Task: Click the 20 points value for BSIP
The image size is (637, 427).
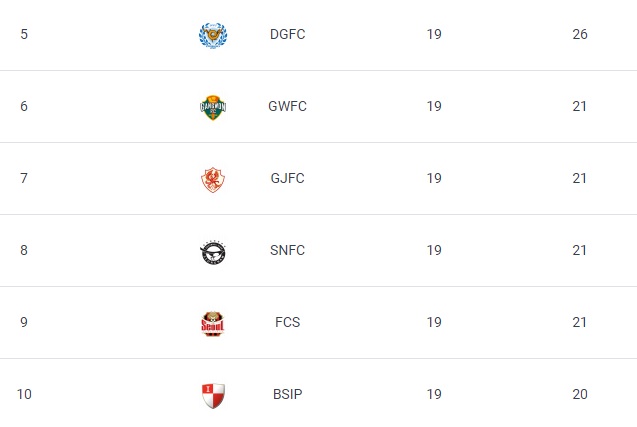Action: point(580,394)
